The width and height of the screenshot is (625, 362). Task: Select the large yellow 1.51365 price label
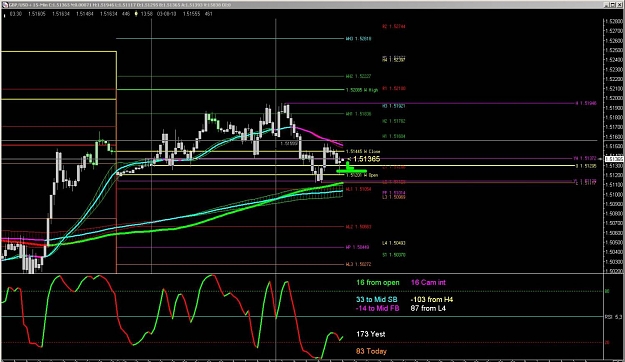(x=367, y=159)
